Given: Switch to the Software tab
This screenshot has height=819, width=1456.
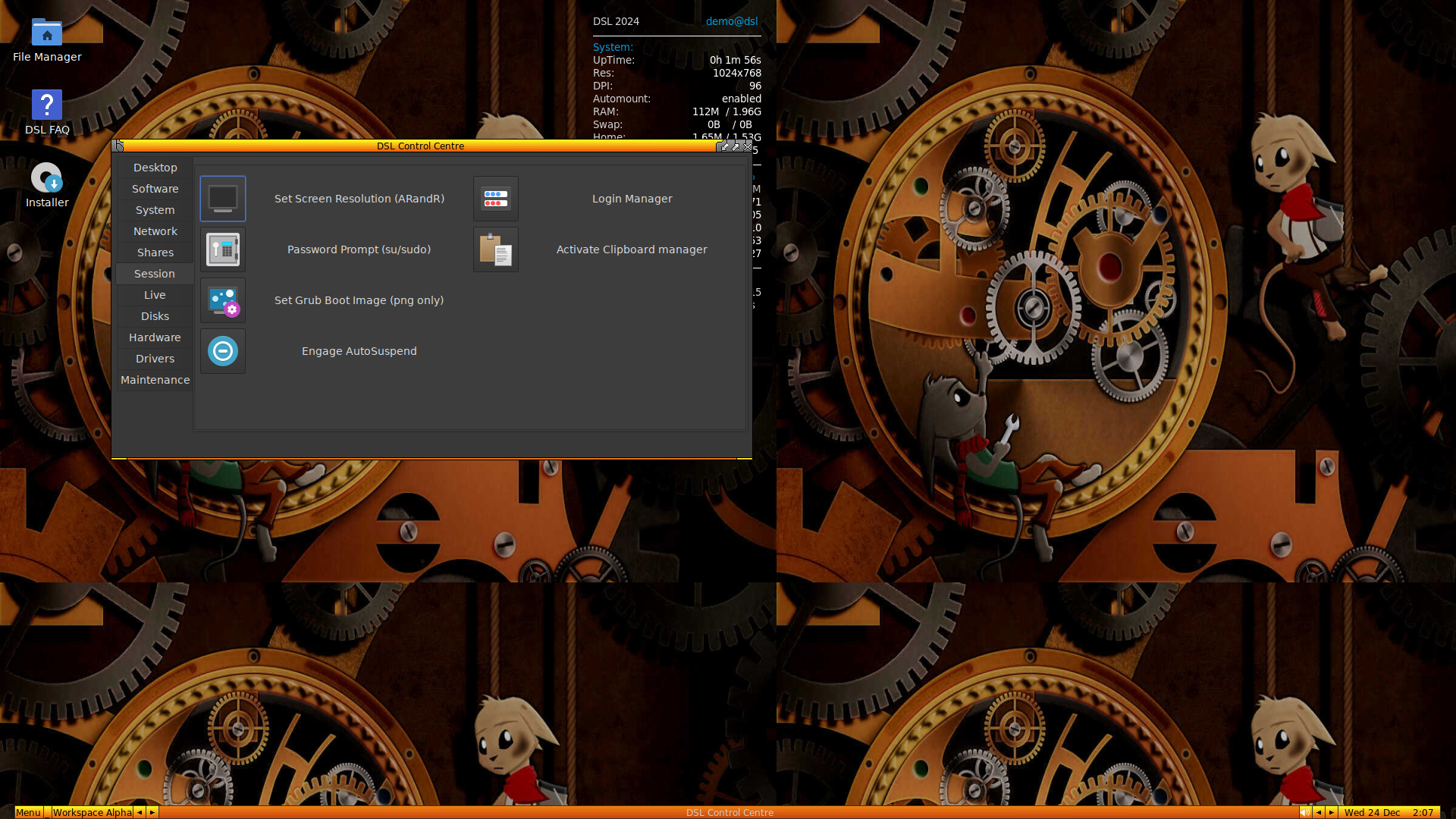Looking at the screenshot, I should tap(155, 189).
